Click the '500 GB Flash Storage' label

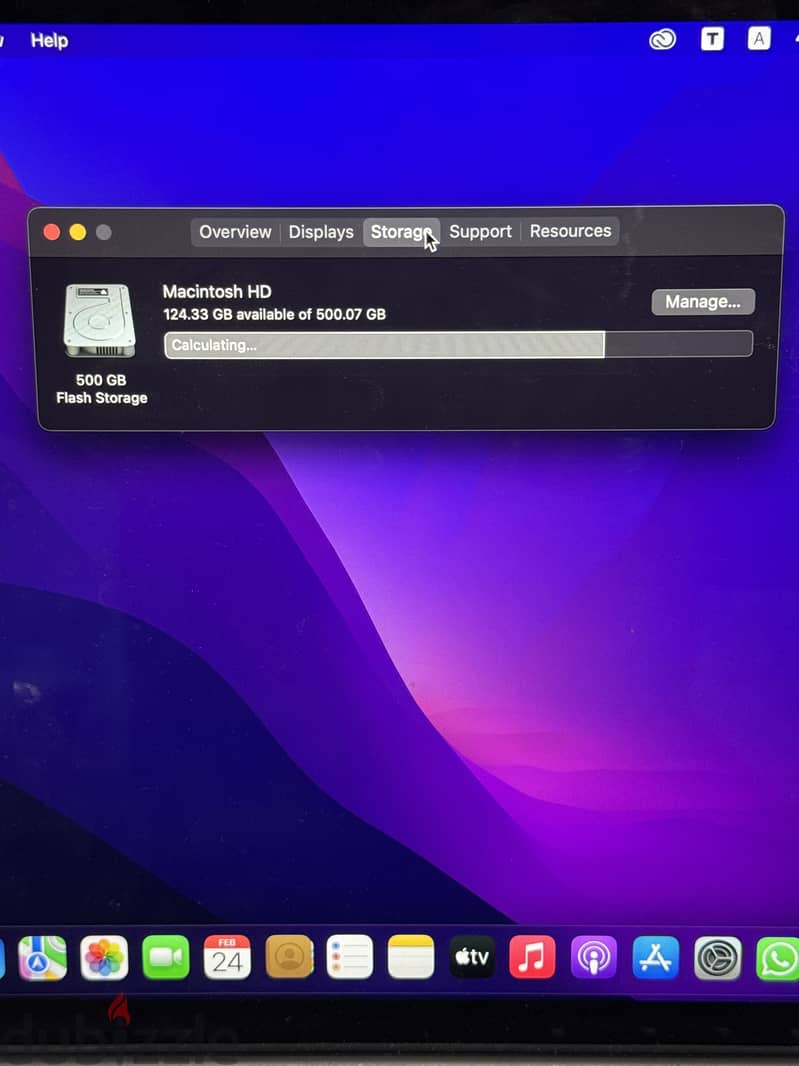101,389
